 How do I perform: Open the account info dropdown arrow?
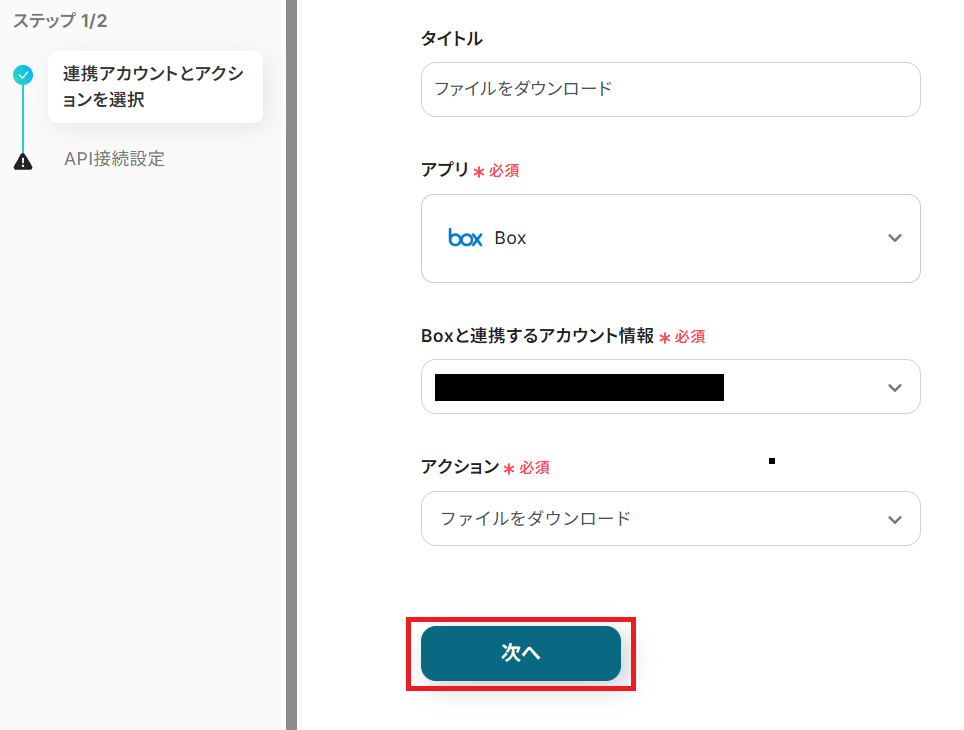pos(894,387)
